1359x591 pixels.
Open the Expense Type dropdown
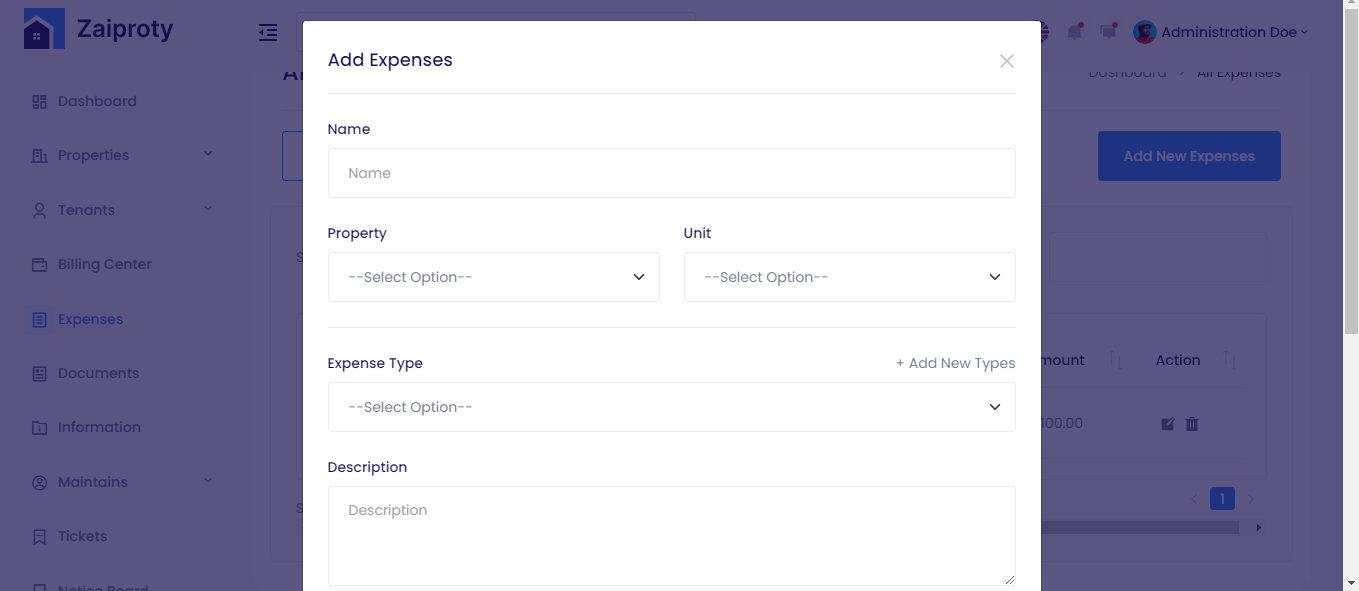(x=671, y=407)
